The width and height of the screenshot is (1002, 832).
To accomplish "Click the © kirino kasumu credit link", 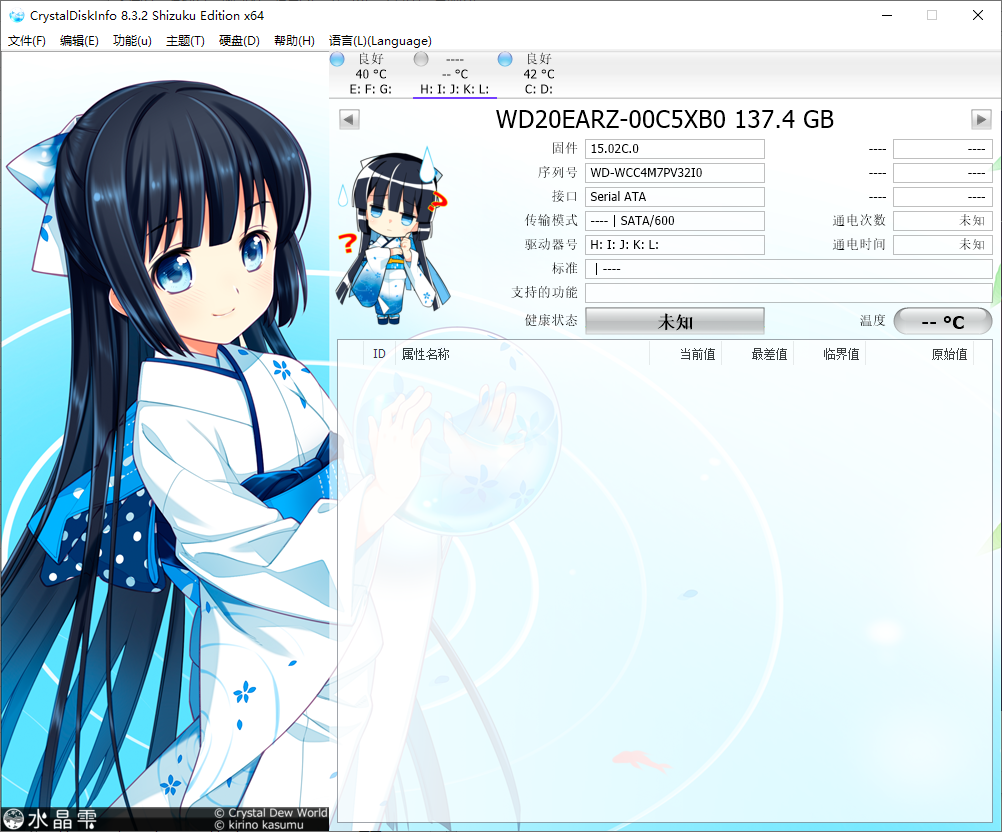I will 259,825.
